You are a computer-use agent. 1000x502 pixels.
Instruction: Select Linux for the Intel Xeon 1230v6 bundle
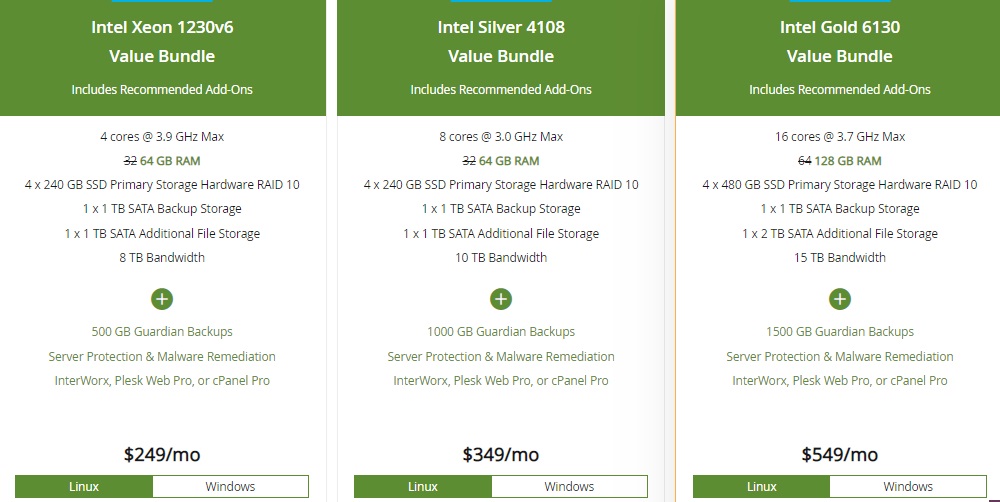84,487
